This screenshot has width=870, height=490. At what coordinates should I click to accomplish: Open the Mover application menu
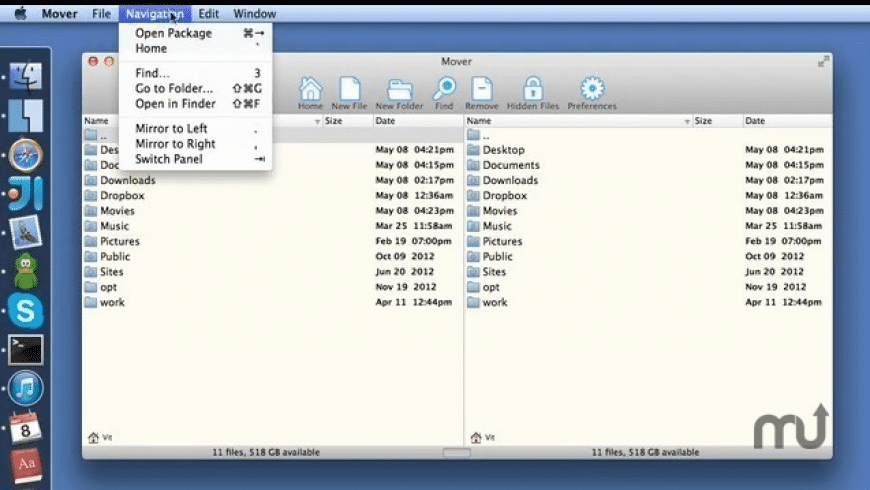click(x=59, y=13)
